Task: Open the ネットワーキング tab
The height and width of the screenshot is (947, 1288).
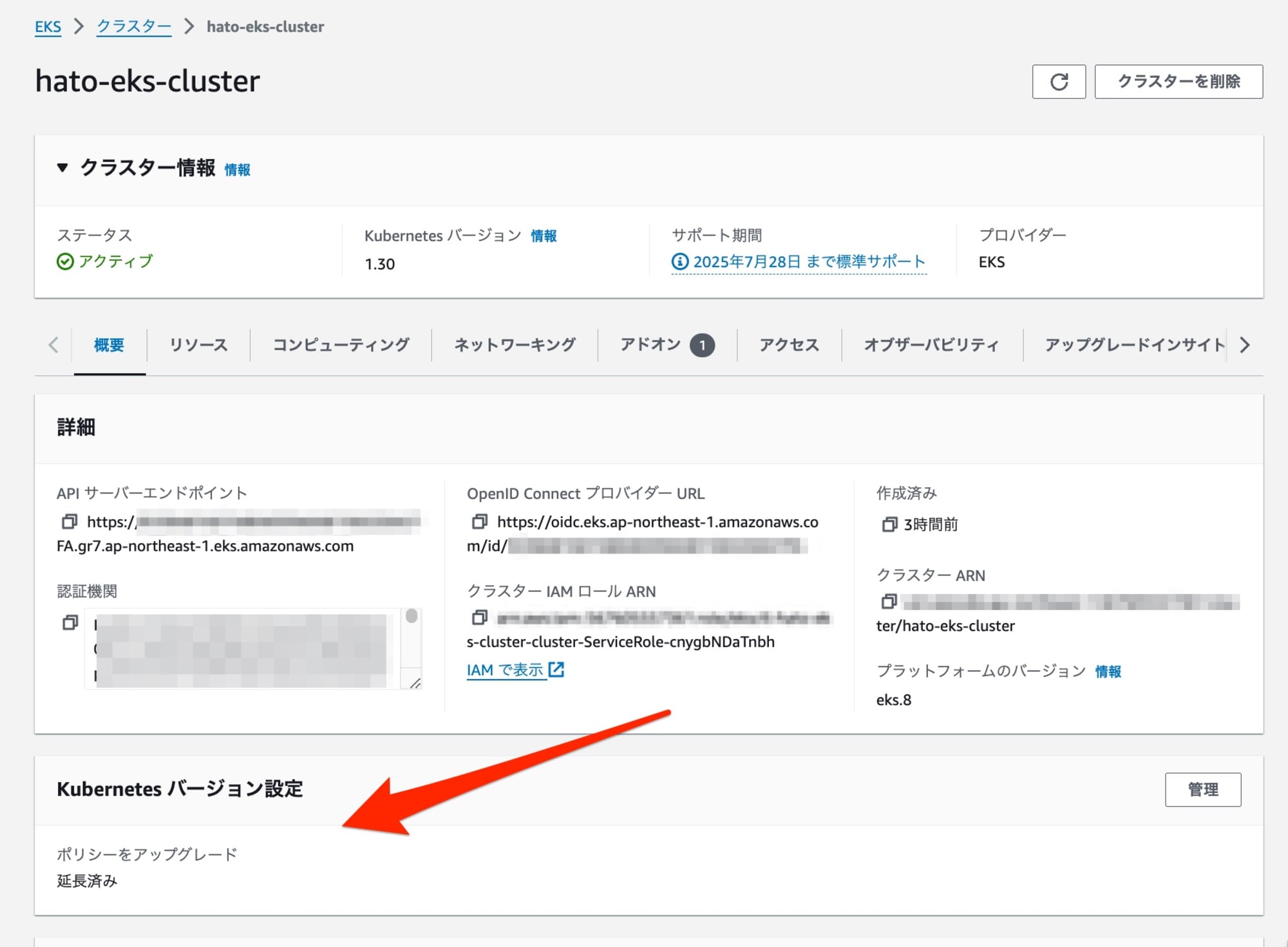Action: [515, 345]
